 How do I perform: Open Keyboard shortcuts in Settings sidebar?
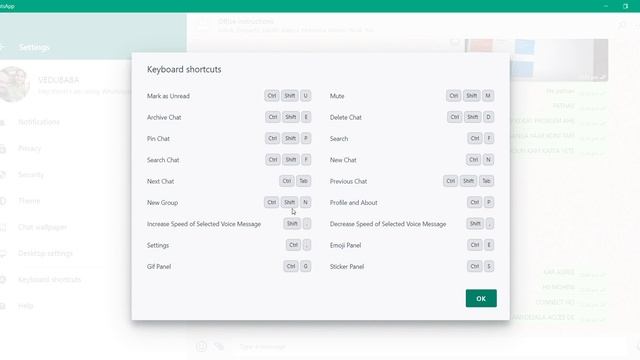pyautogui.click(x=49, y=280)
